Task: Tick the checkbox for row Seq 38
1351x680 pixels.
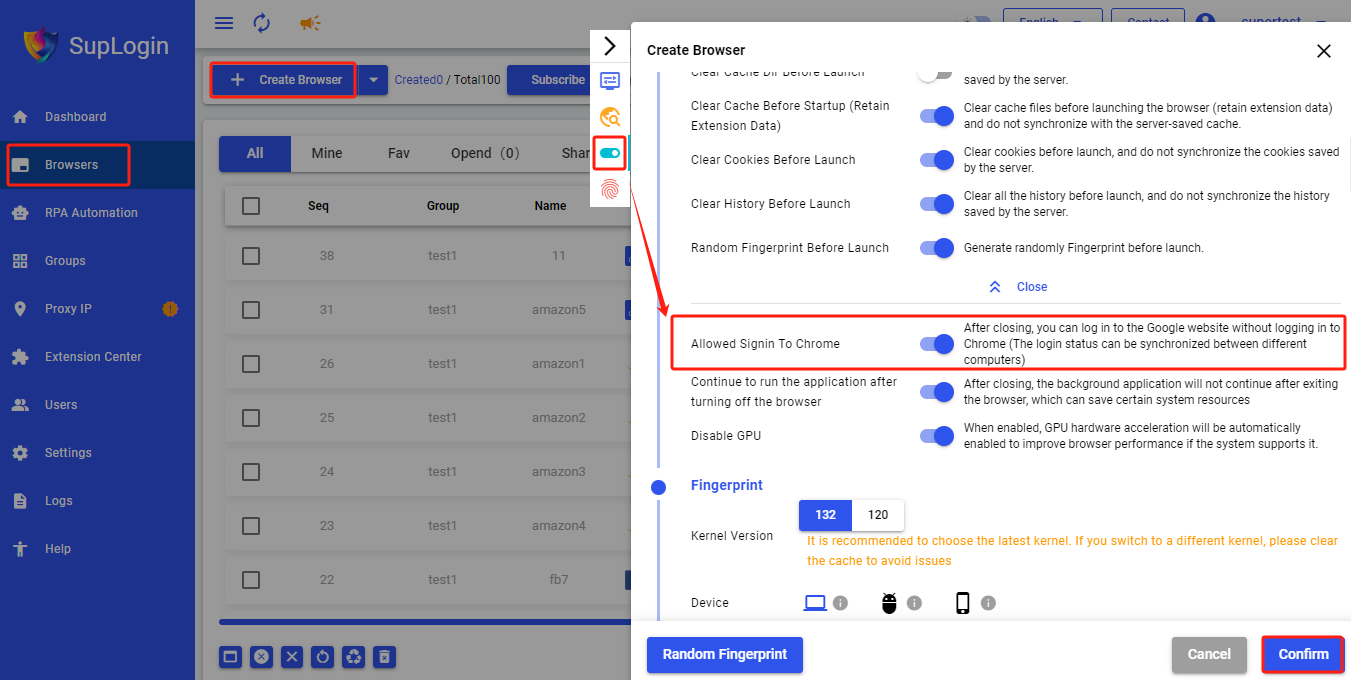Action: click(251, 256)
